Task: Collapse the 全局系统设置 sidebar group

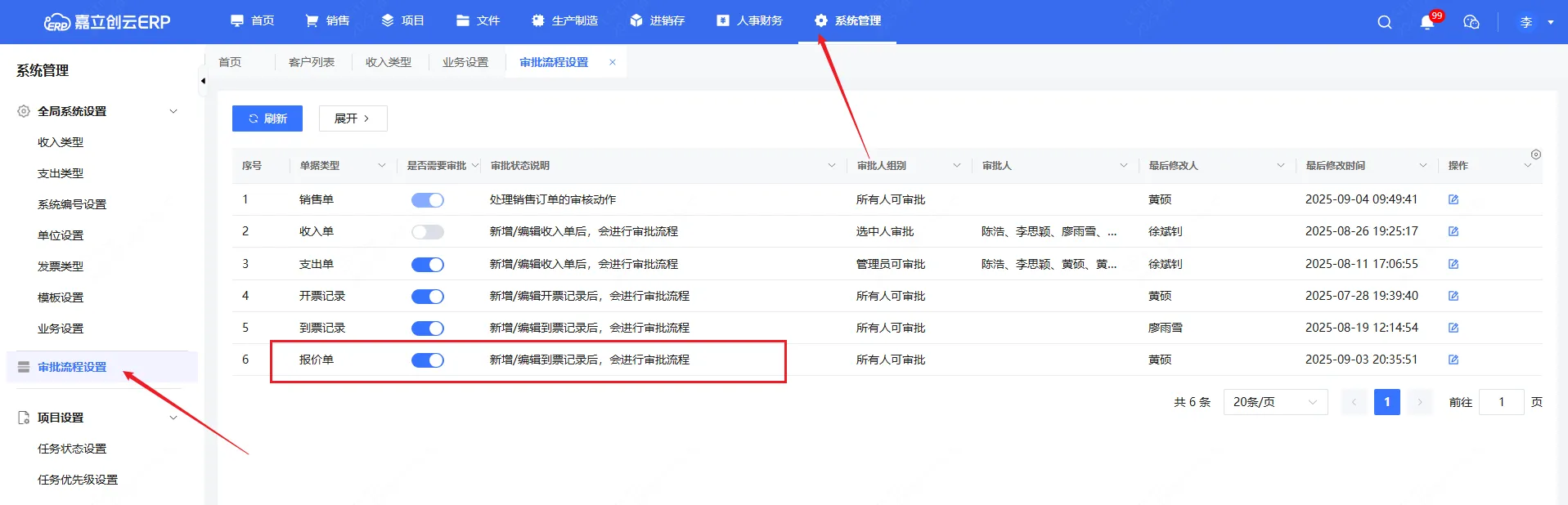Action: [173, 111]
